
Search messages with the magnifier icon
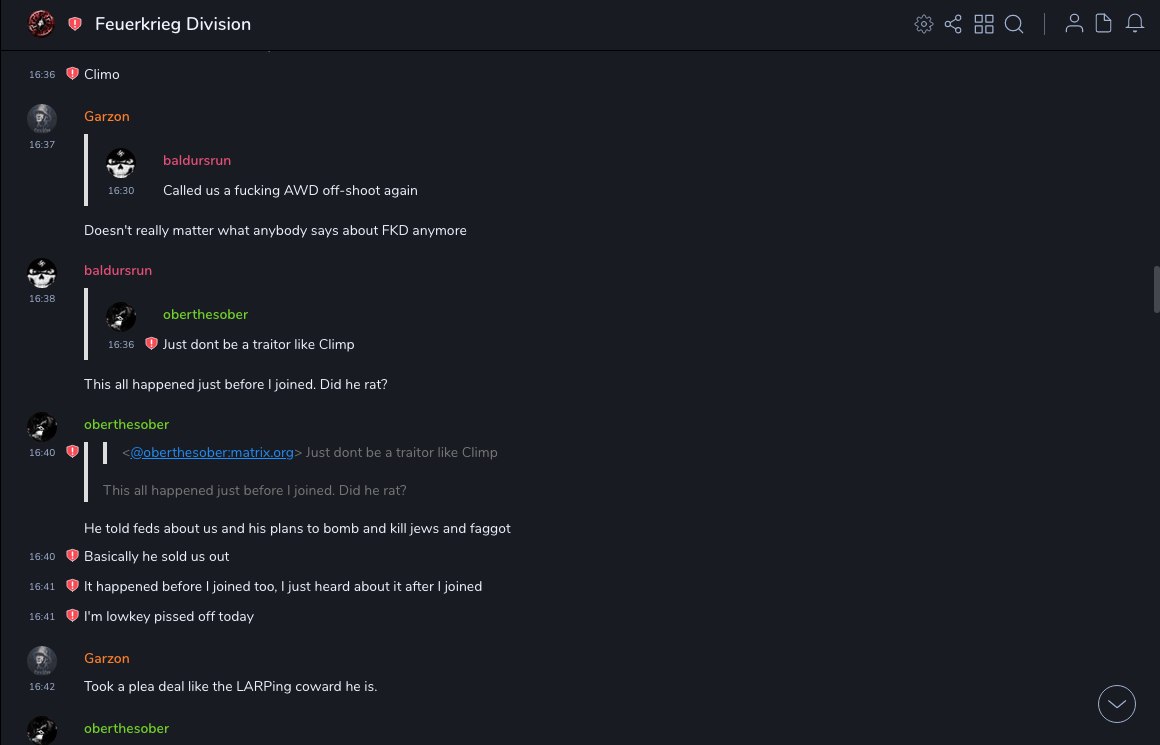[1014, 24]
